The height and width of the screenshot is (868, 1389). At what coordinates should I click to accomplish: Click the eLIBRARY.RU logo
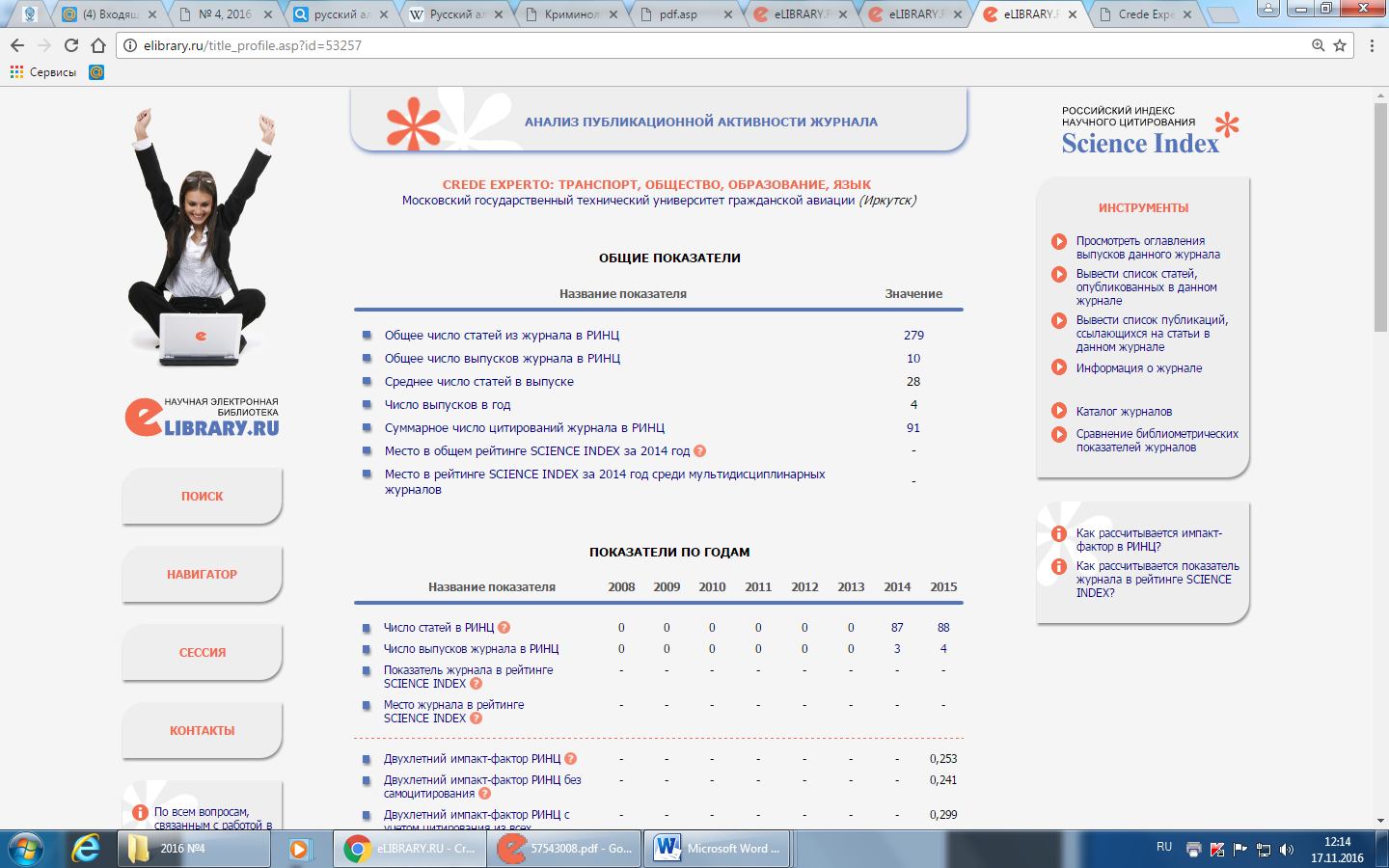203,418
